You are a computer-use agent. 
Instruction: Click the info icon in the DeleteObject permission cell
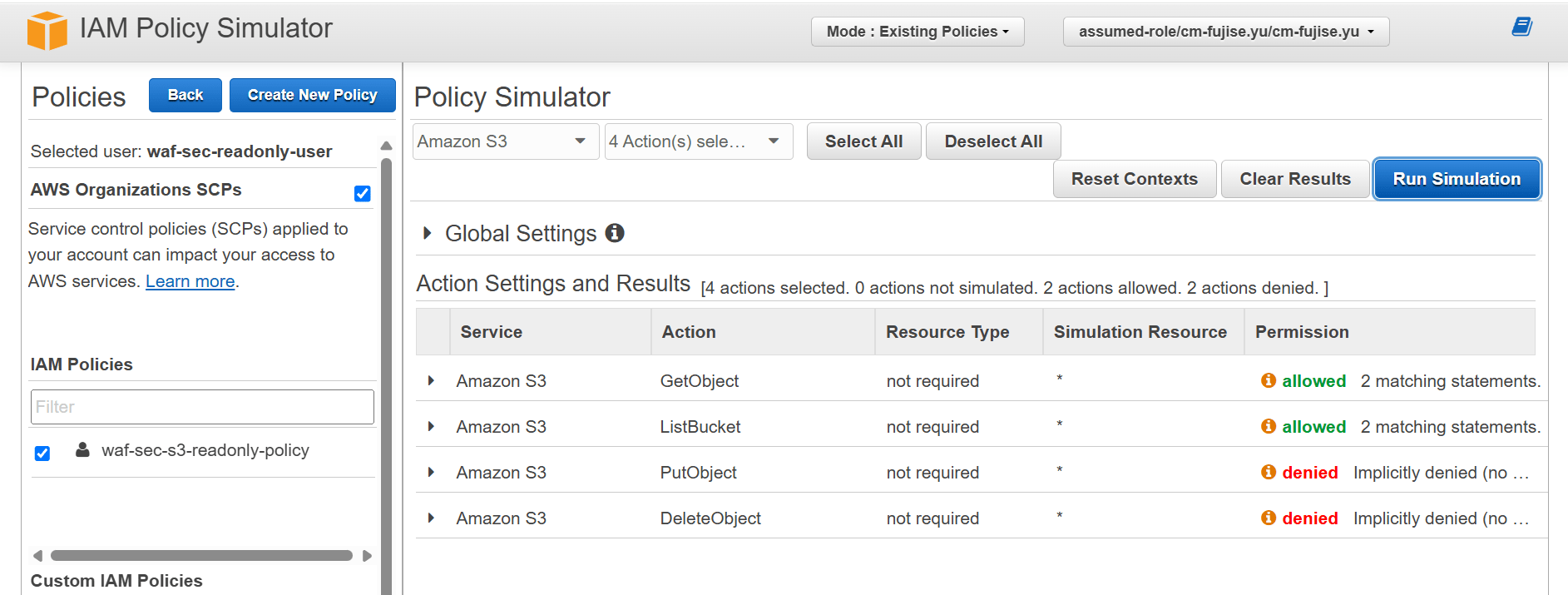point(1269,518)
